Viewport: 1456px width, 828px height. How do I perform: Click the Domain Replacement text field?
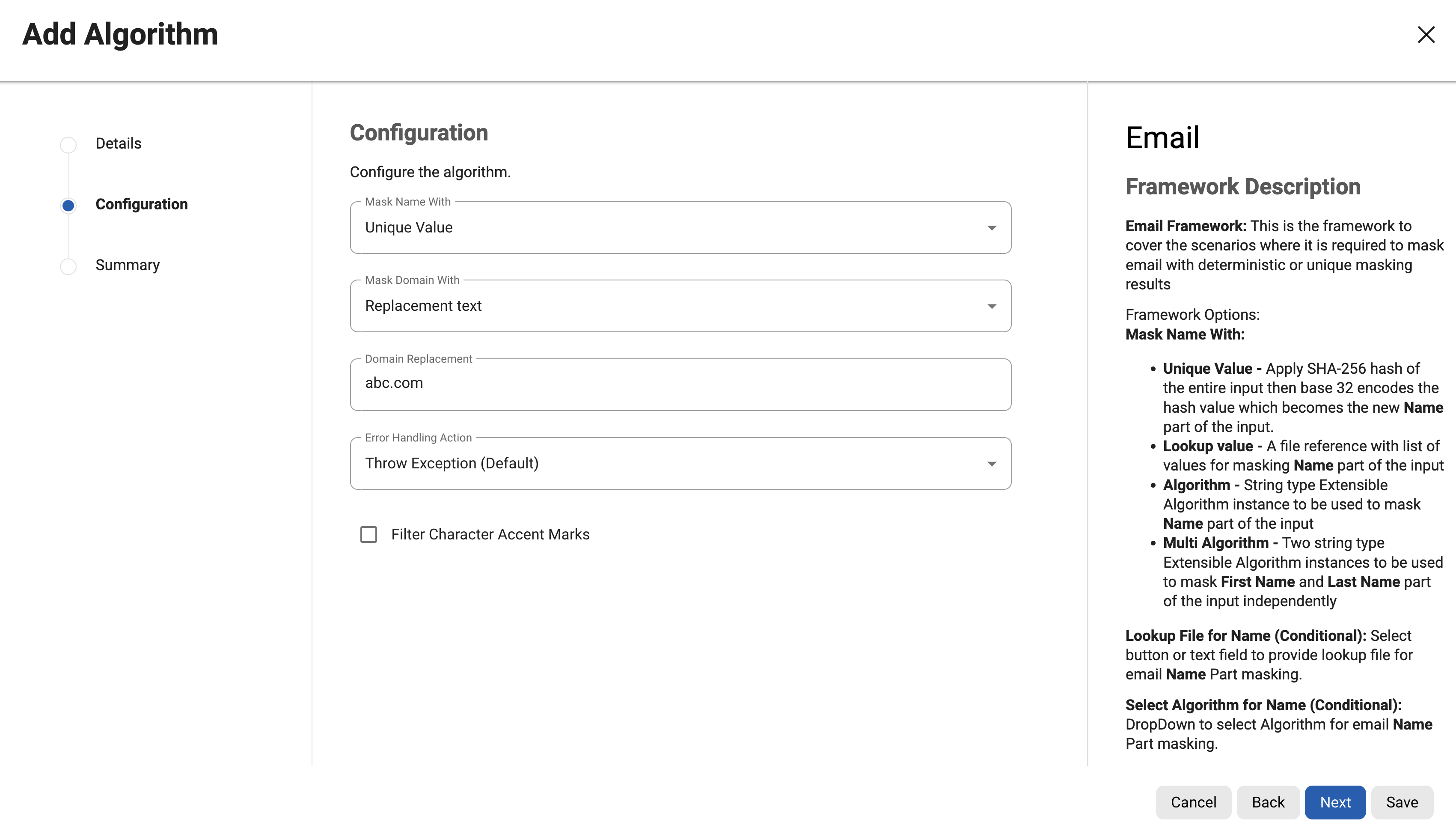680,384
